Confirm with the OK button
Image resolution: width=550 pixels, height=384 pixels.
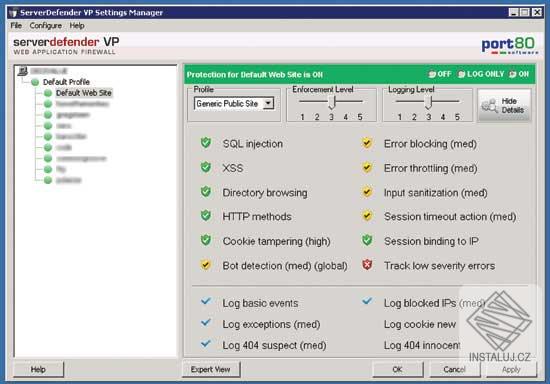(397, 369)
